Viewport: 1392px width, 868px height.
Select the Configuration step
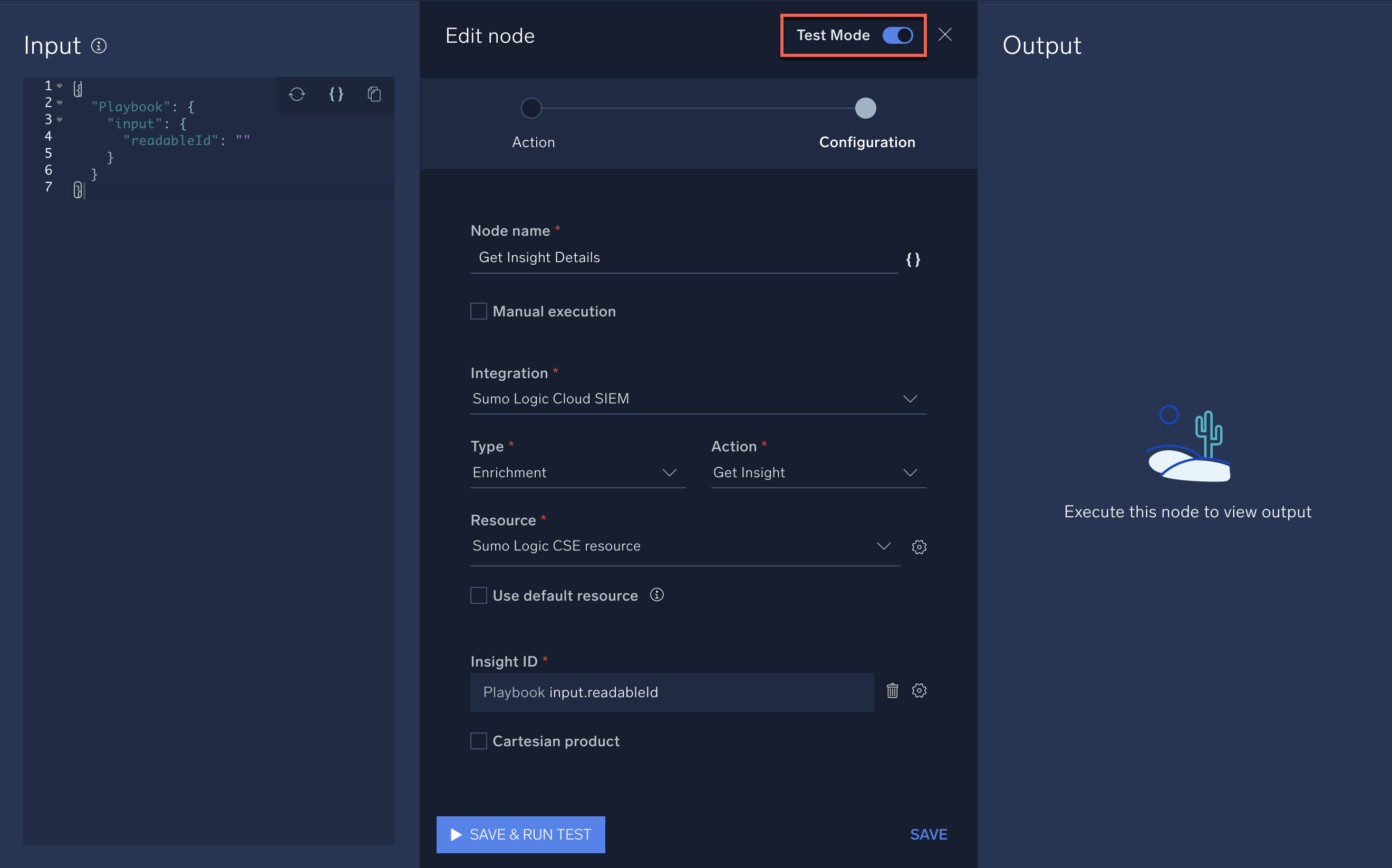865,108
